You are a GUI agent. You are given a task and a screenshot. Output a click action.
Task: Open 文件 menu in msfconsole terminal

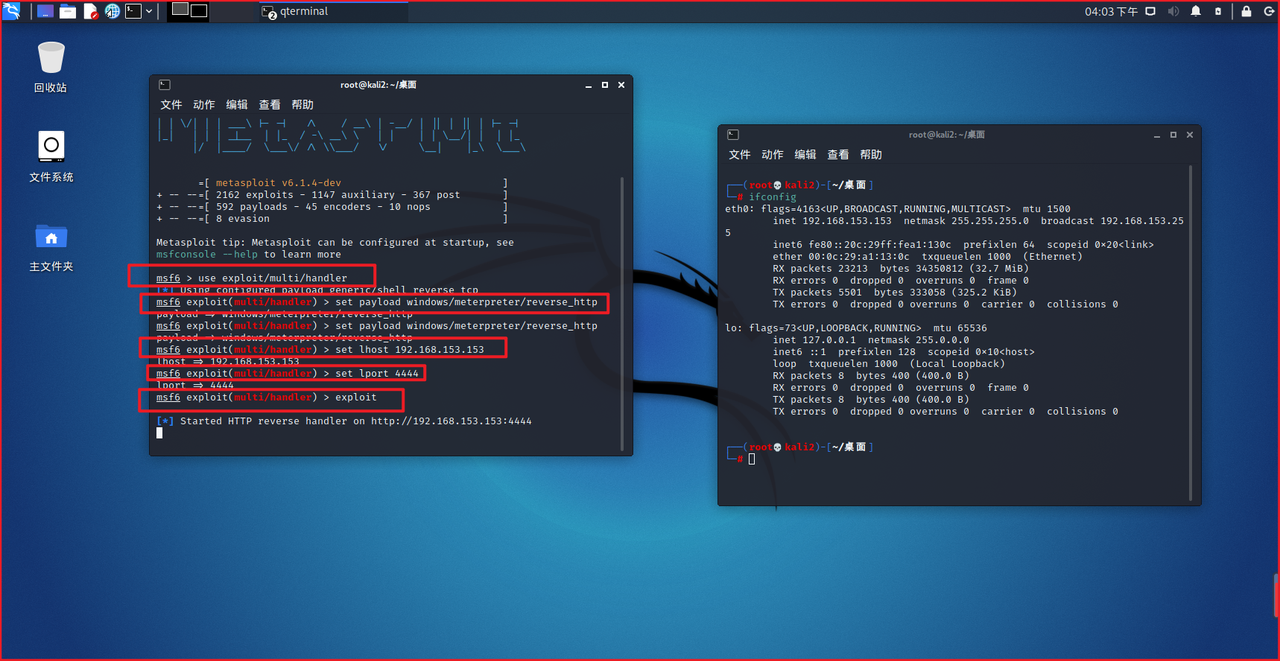pyautogui.click(x=171, y=105)
